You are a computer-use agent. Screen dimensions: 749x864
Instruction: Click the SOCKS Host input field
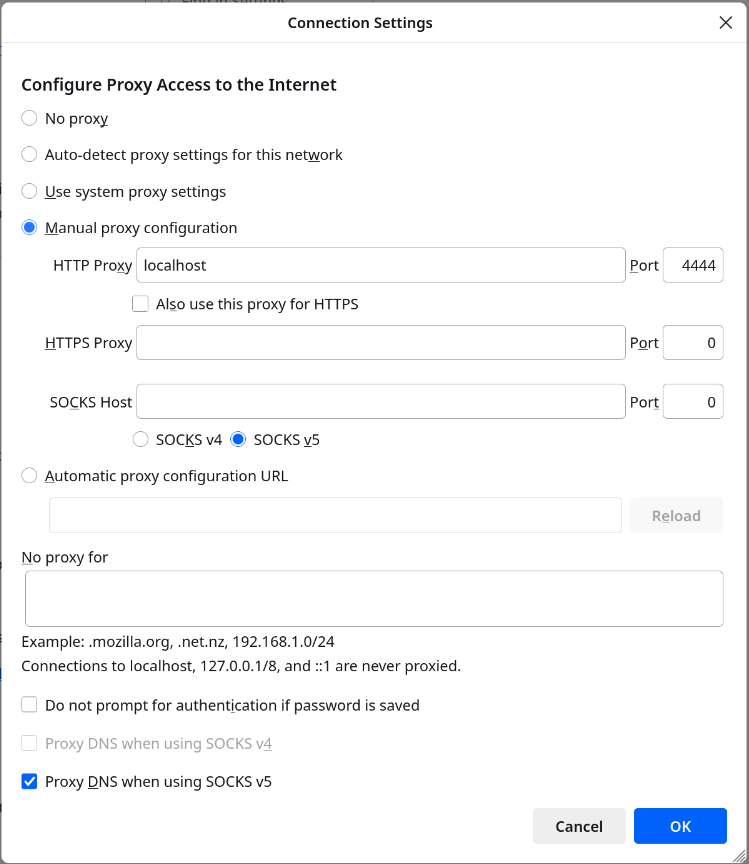tap(381, 401)
